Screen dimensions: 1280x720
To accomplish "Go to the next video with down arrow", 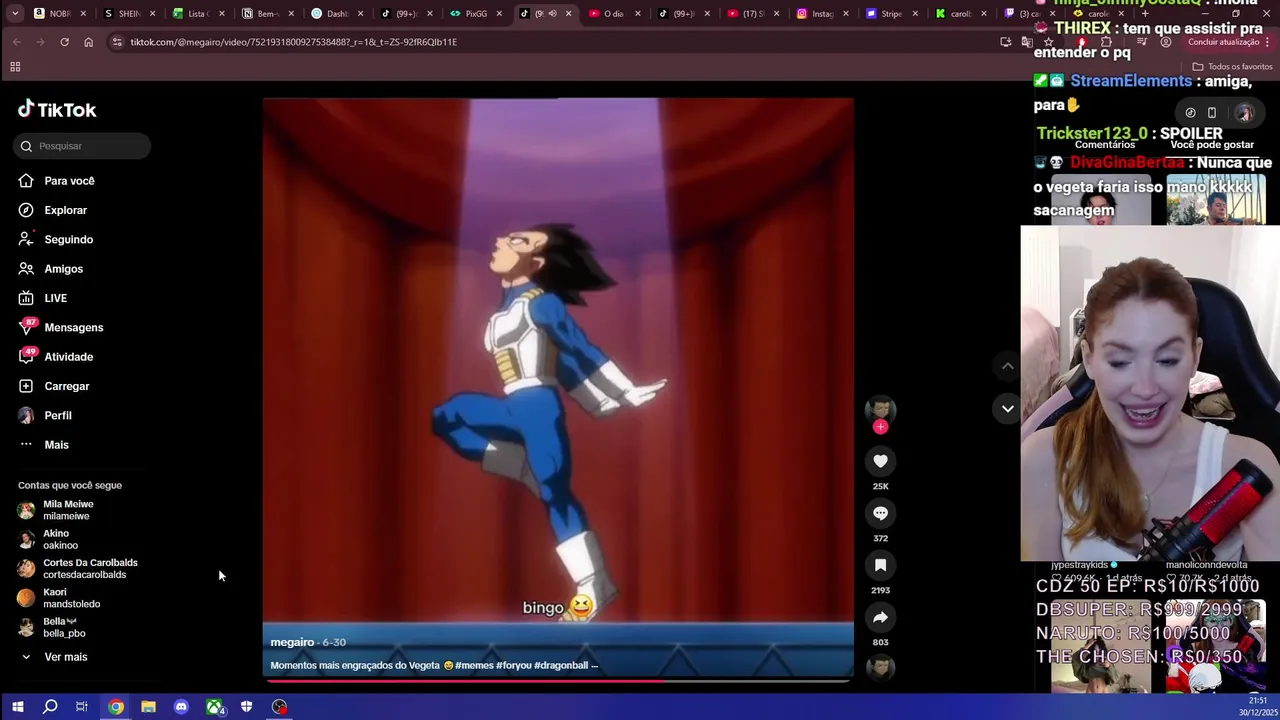I will coord(1007,408).
